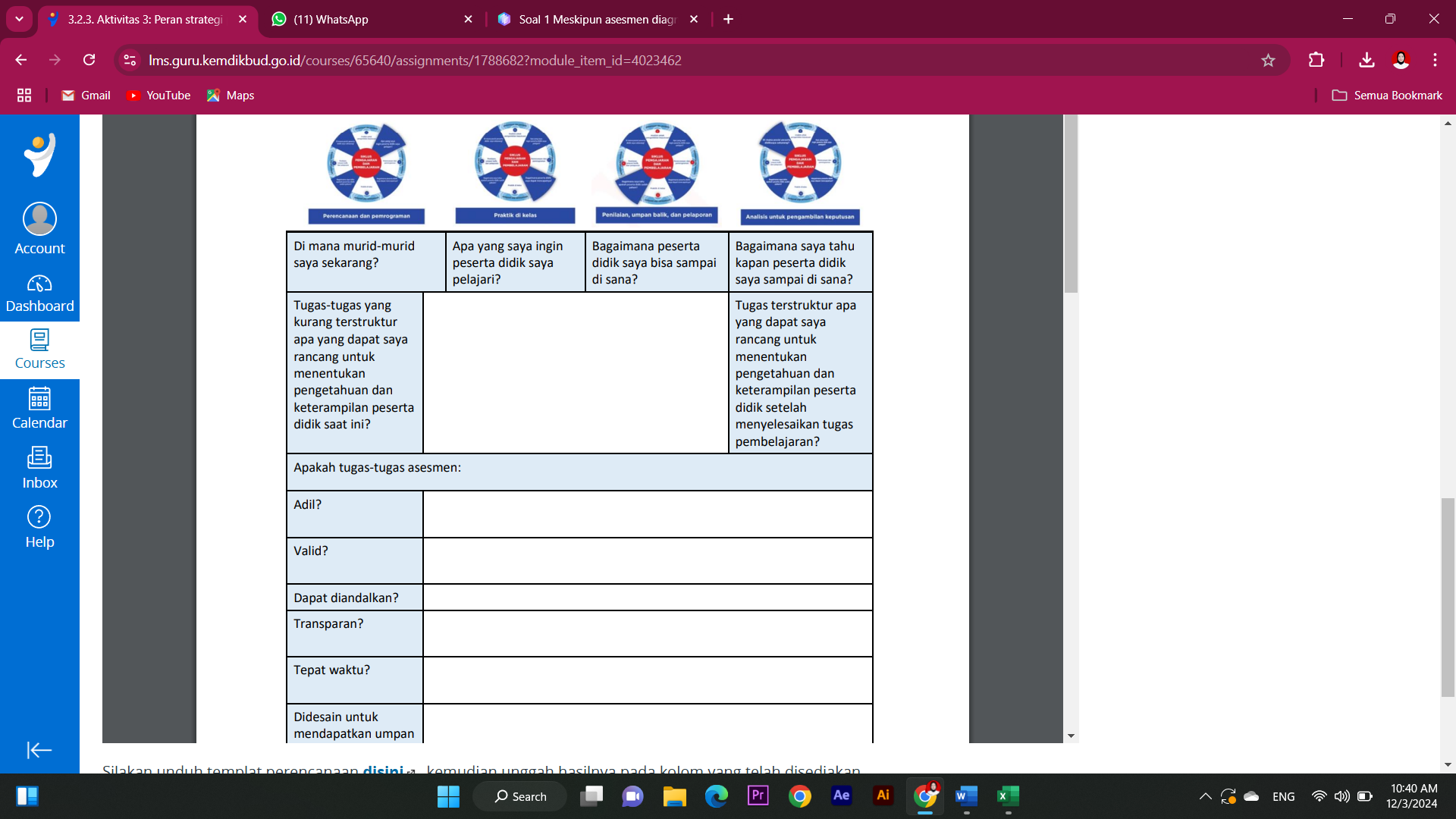The height and width of the screenshot is (819, 1456).
Task: Open YouTube bookmark
Action: click(x=158, y=95)
